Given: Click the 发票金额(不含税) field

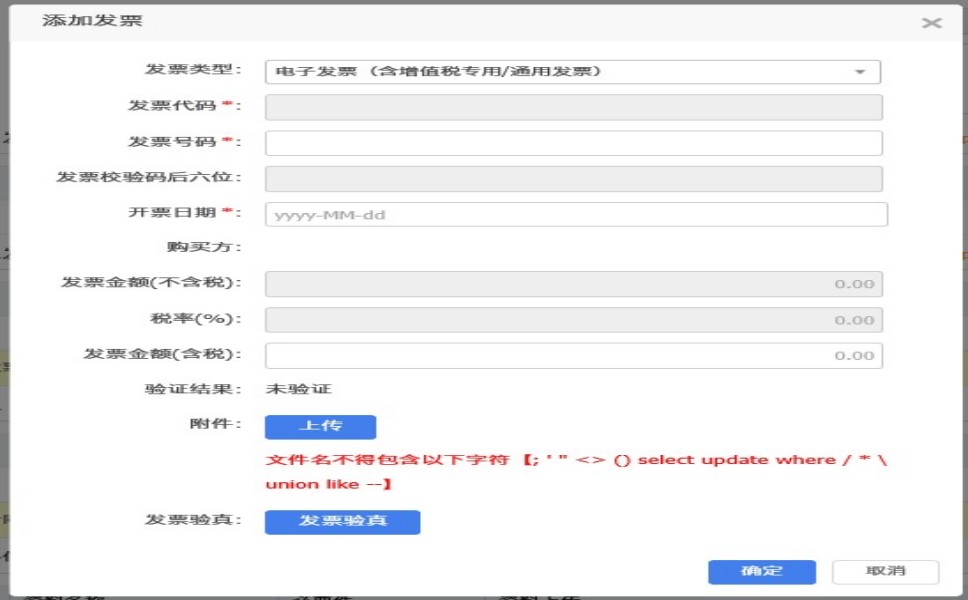Looking at the screenshot, I should (574, 284).
